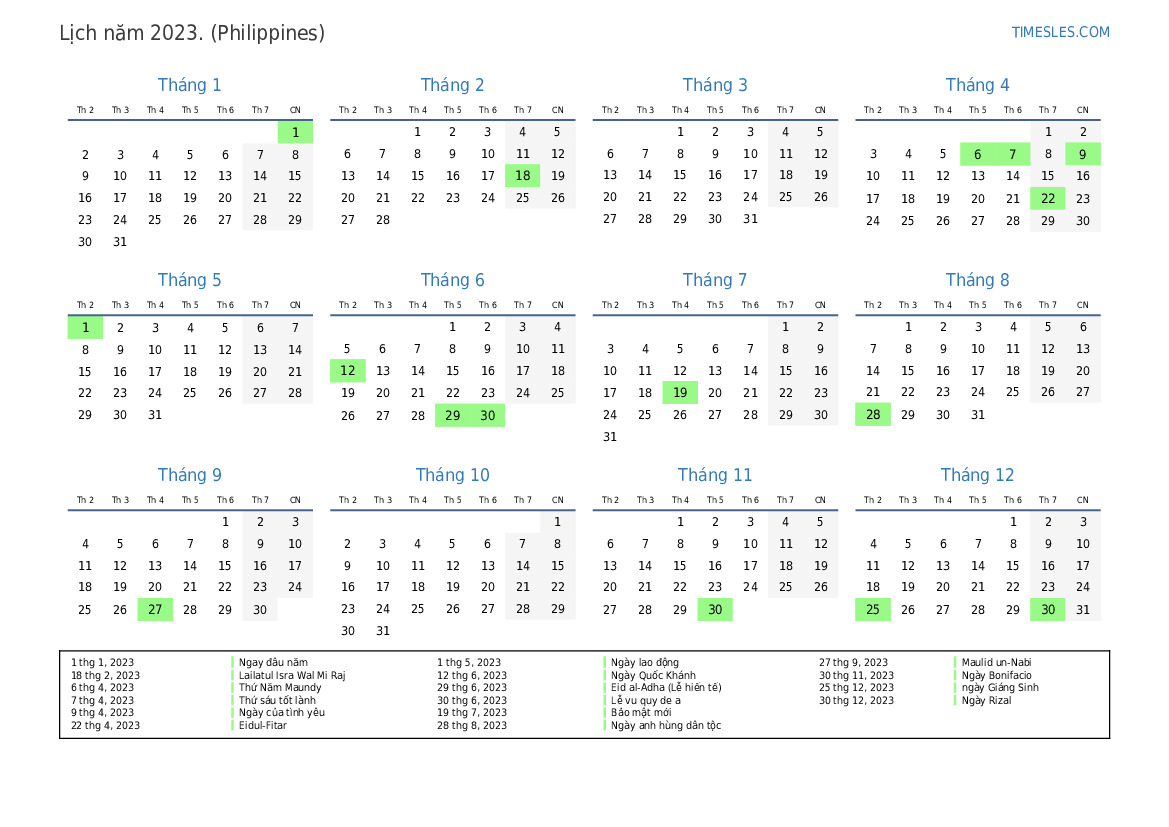Select green April 22 Eidul-Fitar date
Viewport: 1169px width, 827px height.
1047,198
